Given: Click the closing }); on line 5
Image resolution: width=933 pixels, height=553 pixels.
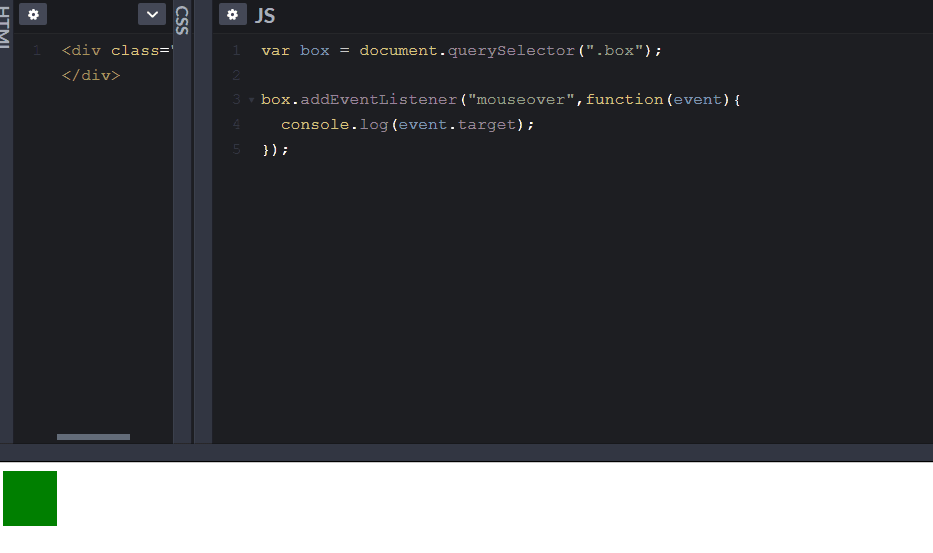Looking at the screenshot, I should click(275, 149).
